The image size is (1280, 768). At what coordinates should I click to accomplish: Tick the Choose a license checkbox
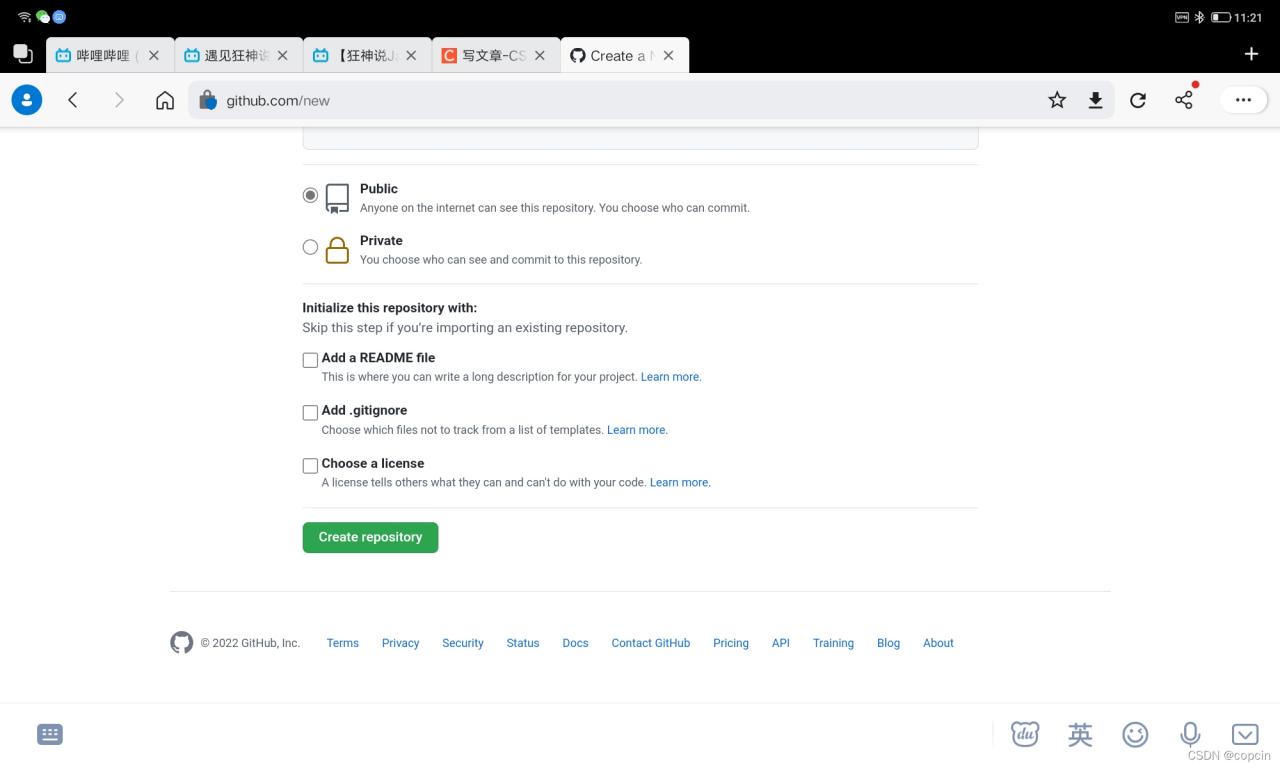[x=310, y=466]
